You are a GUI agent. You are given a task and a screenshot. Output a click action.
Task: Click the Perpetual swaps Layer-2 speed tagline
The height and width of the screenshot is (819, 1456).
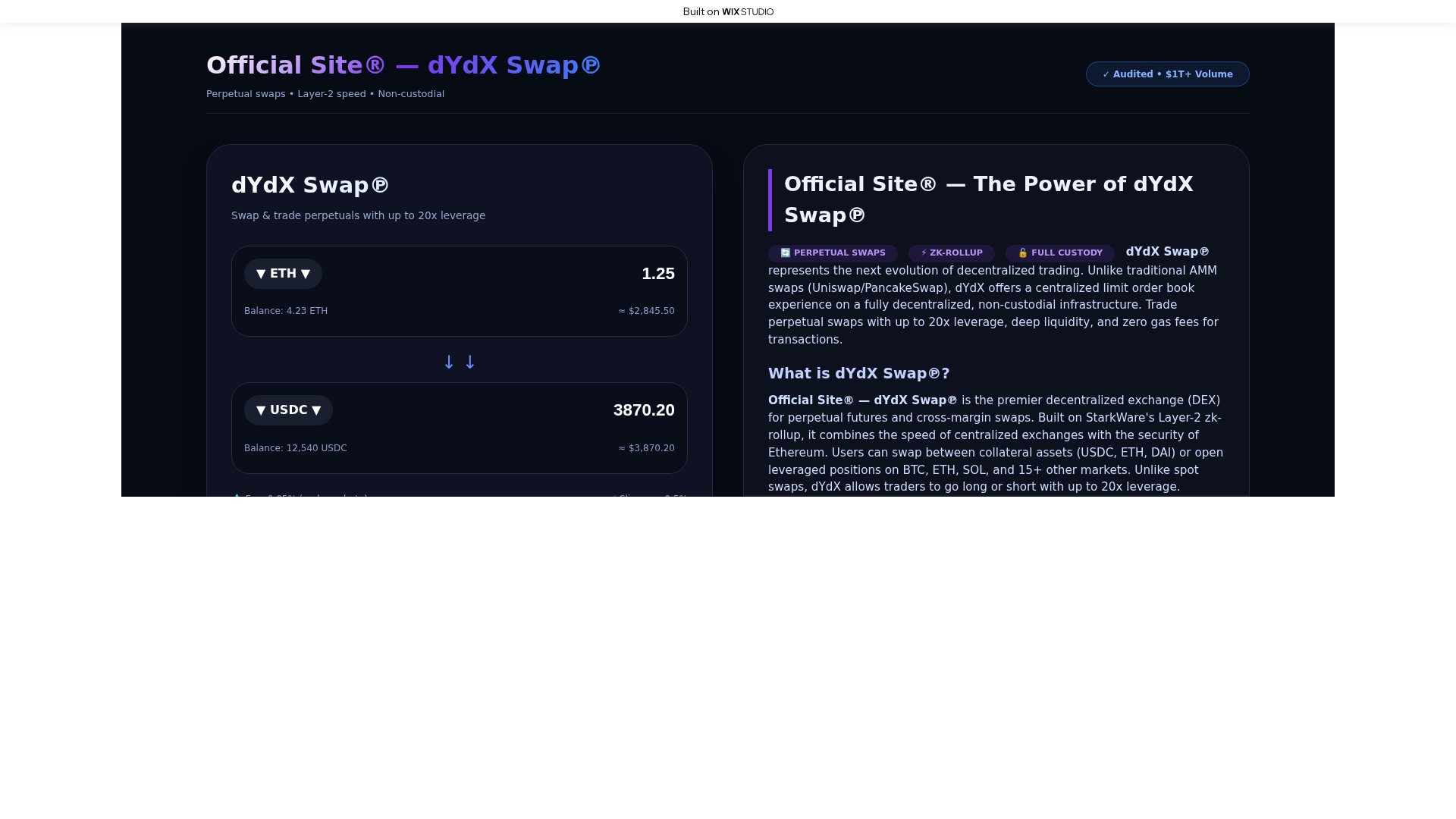point(325,94)
